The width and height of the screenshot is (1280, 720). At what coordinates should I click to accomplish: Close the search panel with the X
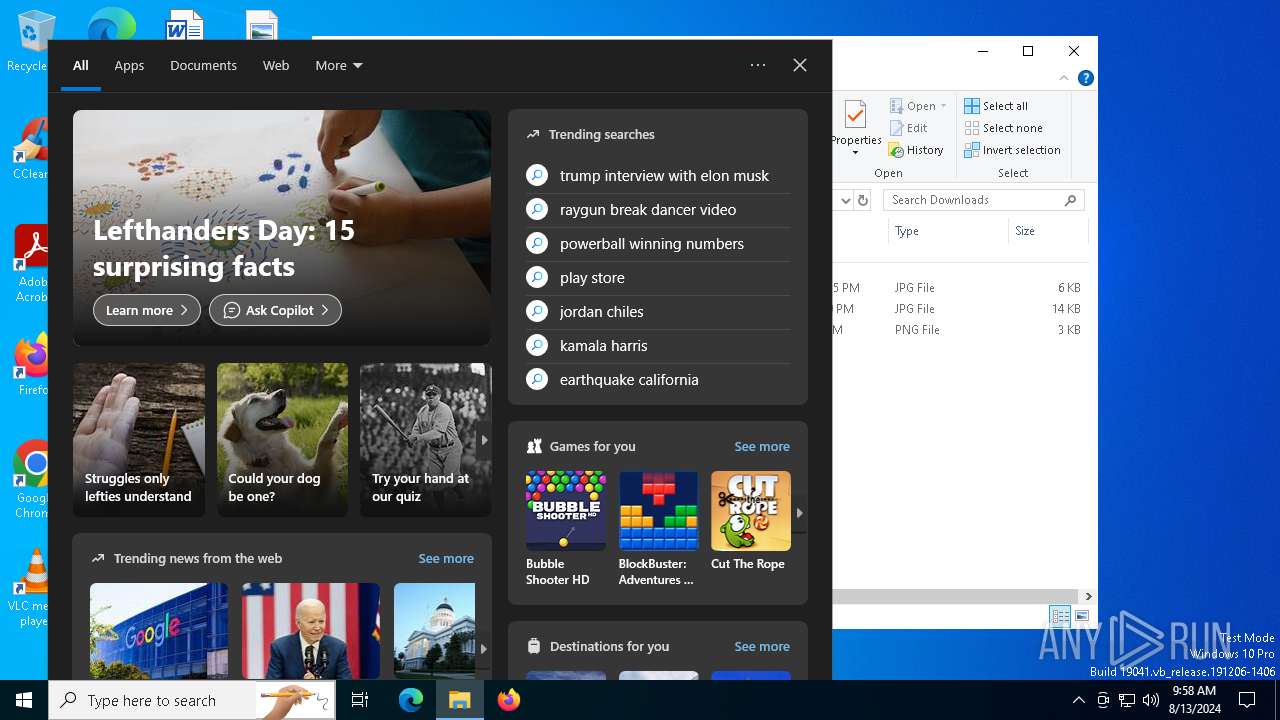pos(800,65)
